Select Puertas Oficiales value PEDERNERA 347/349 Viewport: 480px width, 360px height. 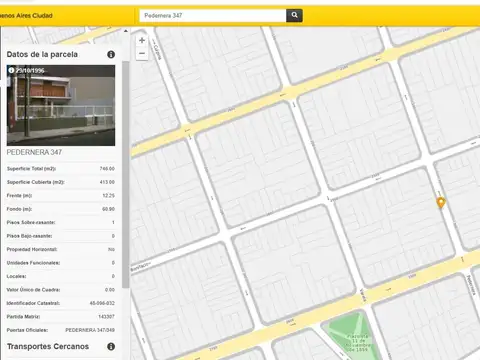point(90,330)
